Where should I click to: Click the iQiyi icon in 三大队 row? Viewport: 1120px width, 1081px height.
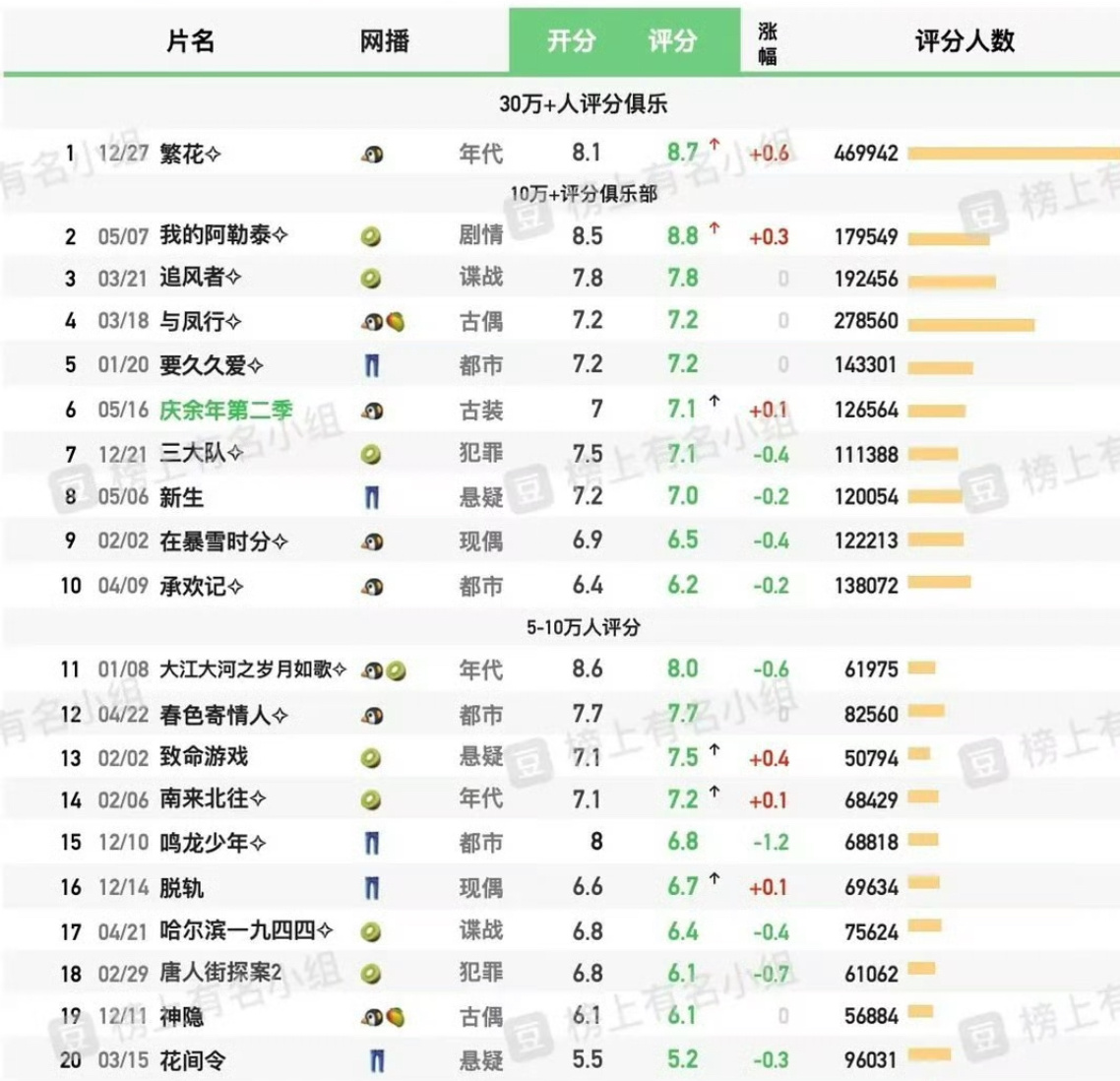point(371,455)
